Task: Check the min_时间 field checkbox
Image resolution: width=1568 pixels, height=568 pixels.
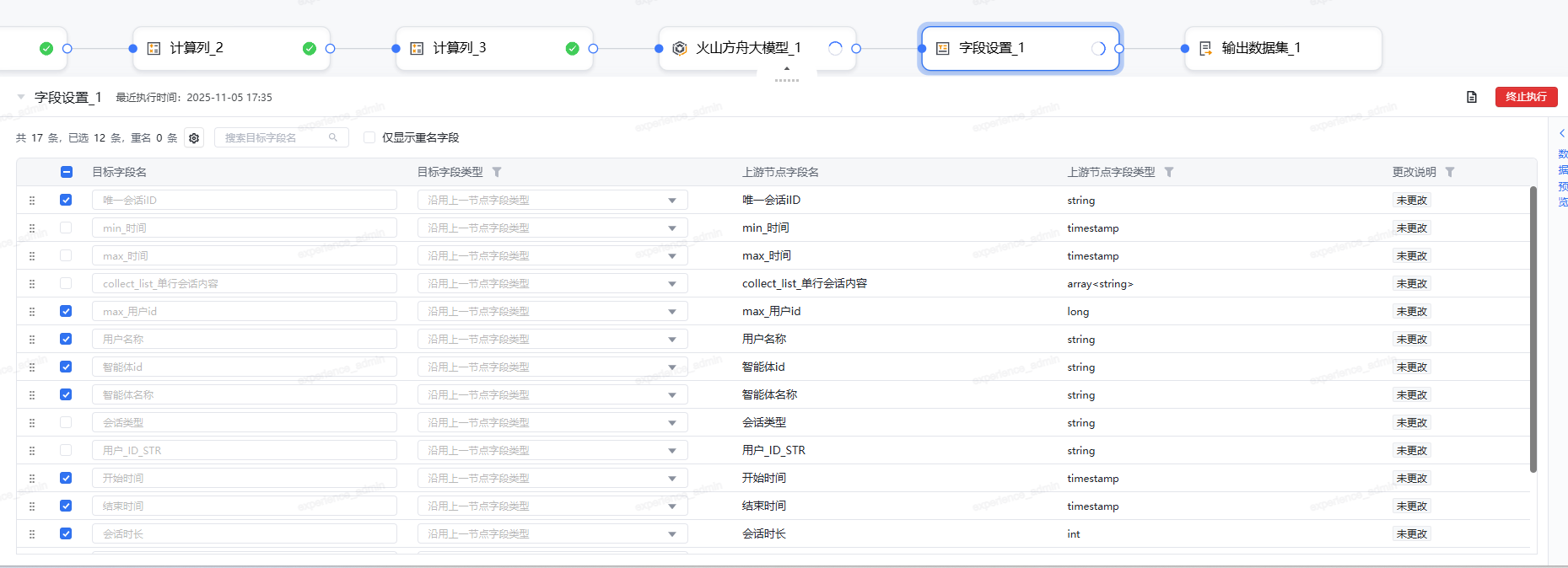Action: coord(66,228)
